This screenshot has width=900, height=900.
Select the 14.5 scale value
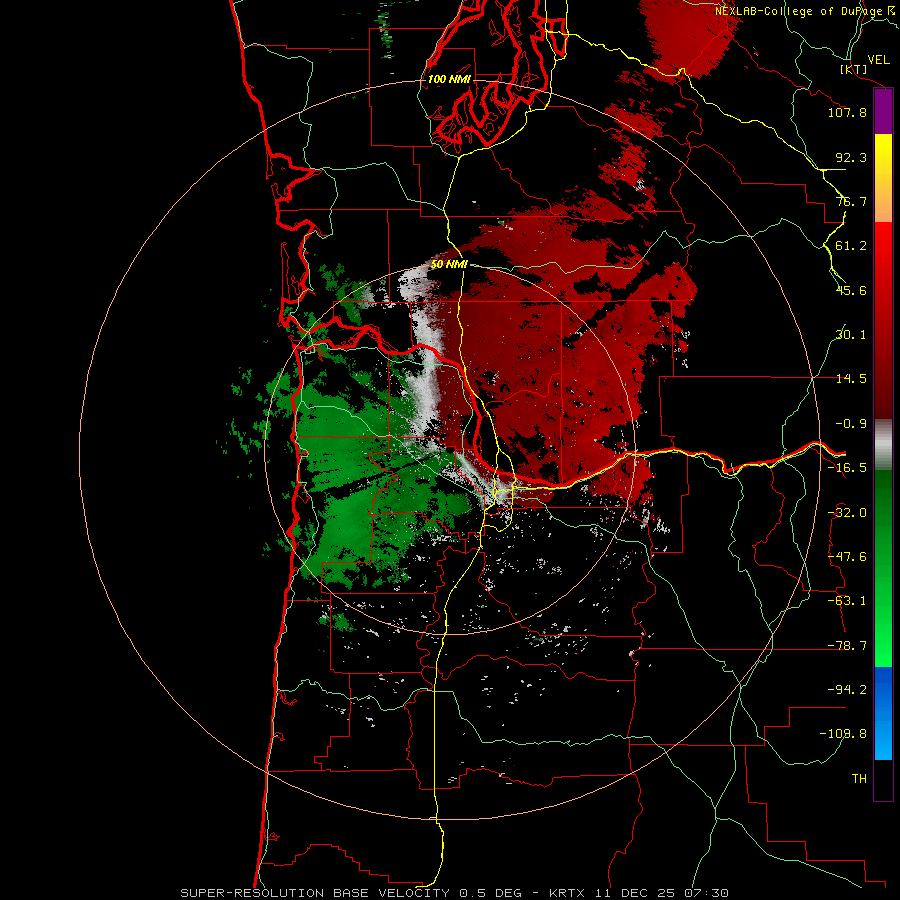851,379
